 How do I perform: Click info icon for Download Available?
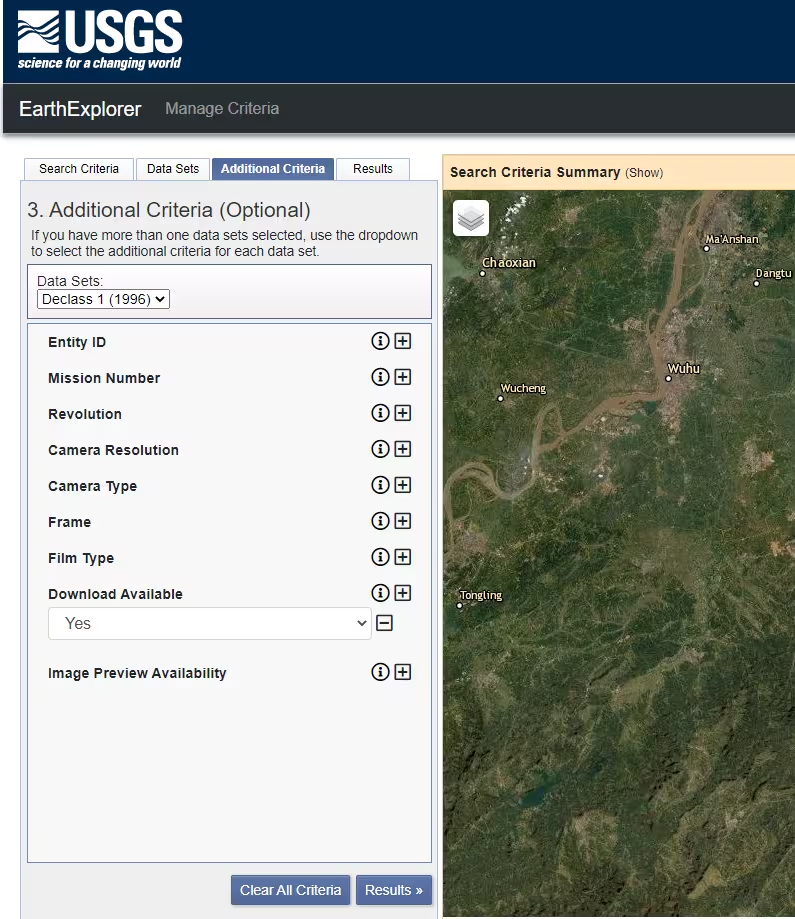pos(380,593)
